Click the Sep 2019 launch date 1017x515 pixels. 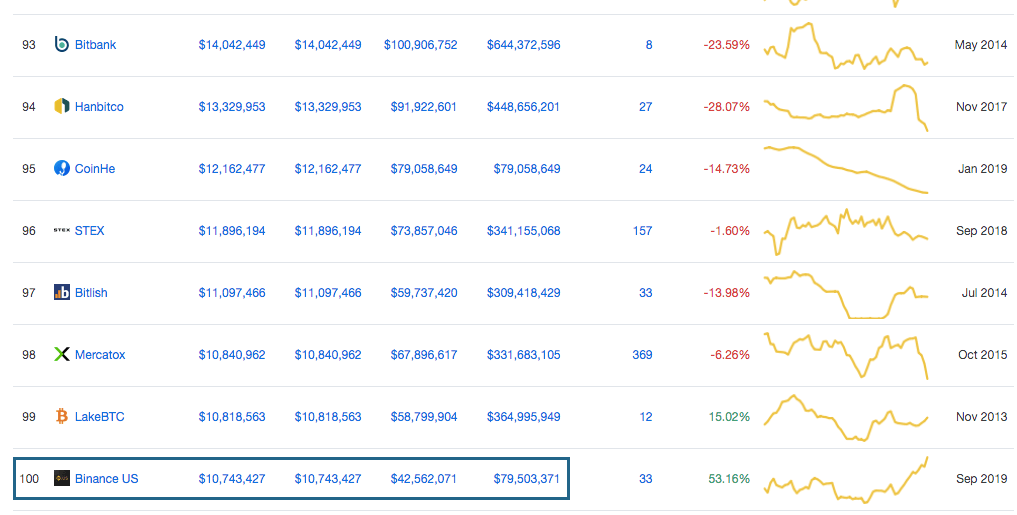[981, 479]
